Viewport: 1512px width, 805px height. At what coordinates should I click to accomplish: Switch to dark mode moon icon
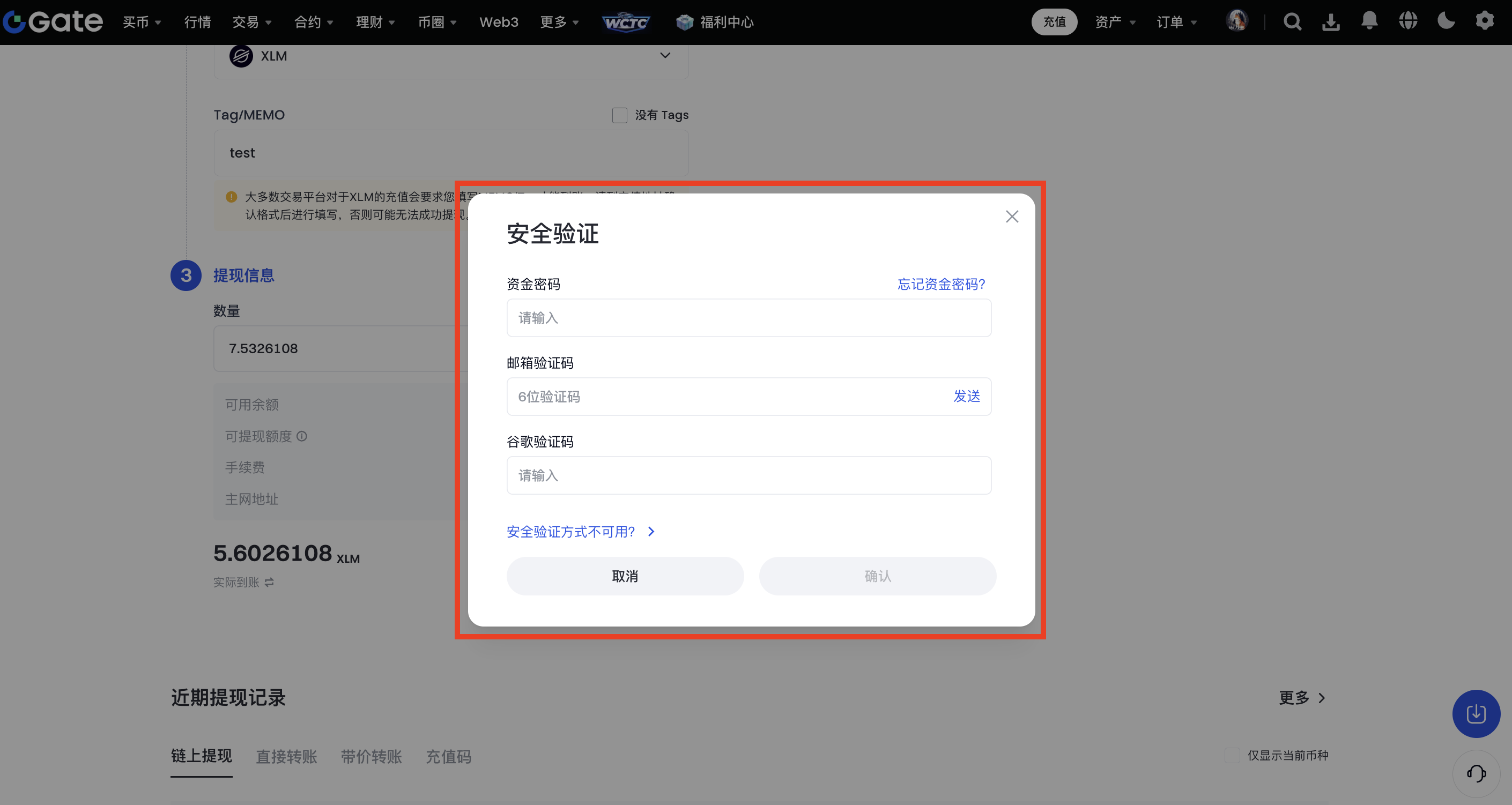pyautogui.click(x=1446, y=21)
